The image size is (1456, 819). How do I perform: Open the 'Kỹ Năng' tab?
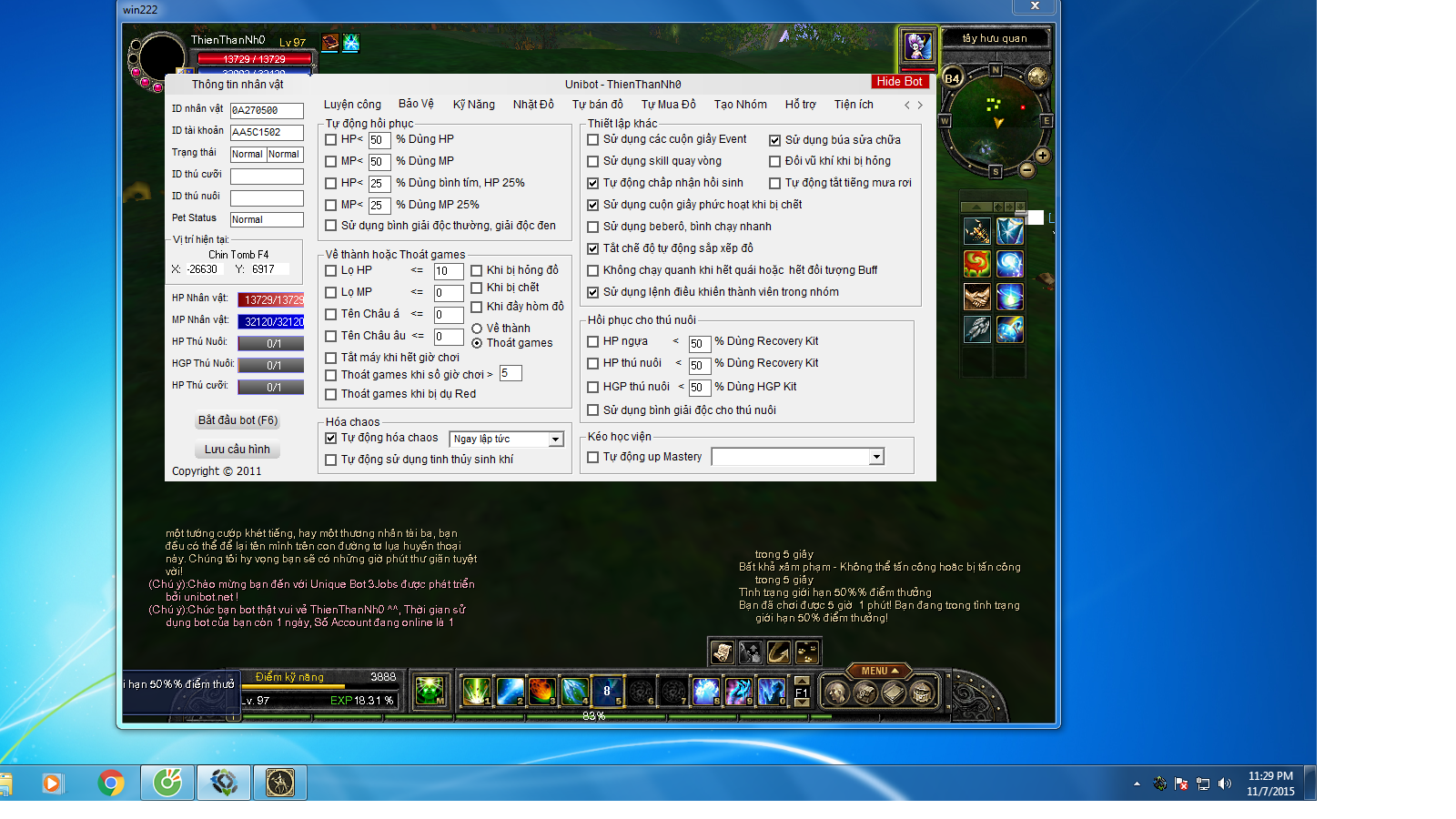(x=474, y=105)
